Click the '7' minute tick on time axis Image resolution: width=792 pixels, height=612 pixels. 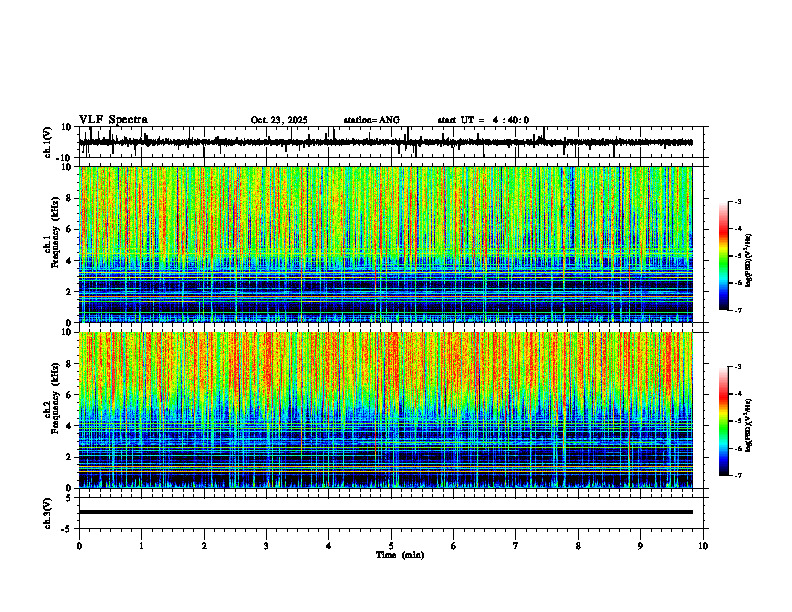pyautogui.click(x=516, y=546)
